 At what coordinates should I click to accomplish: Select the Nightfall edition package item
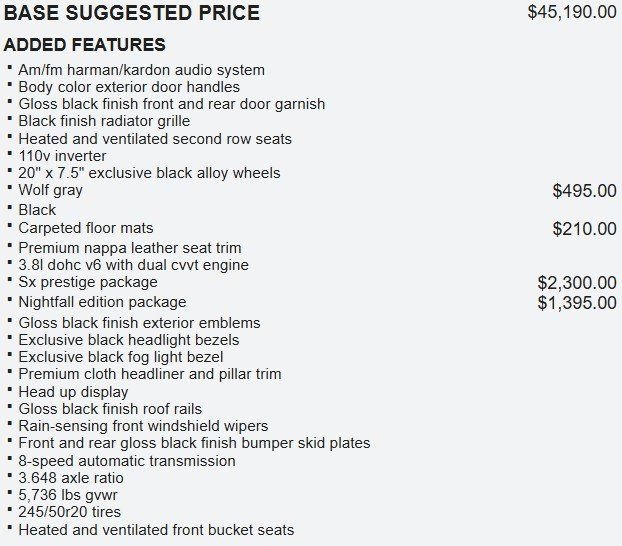click(102, 302)
